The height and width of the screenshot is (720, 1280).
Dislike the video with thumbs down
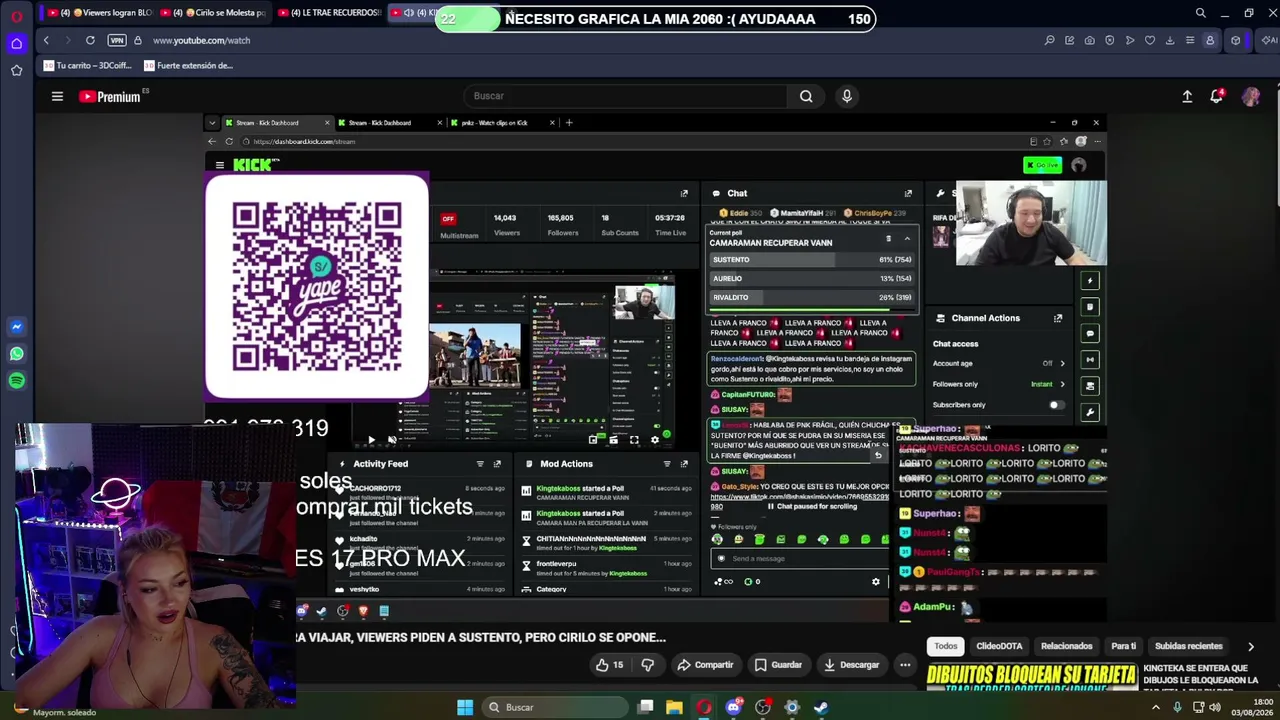pos(647,665)
